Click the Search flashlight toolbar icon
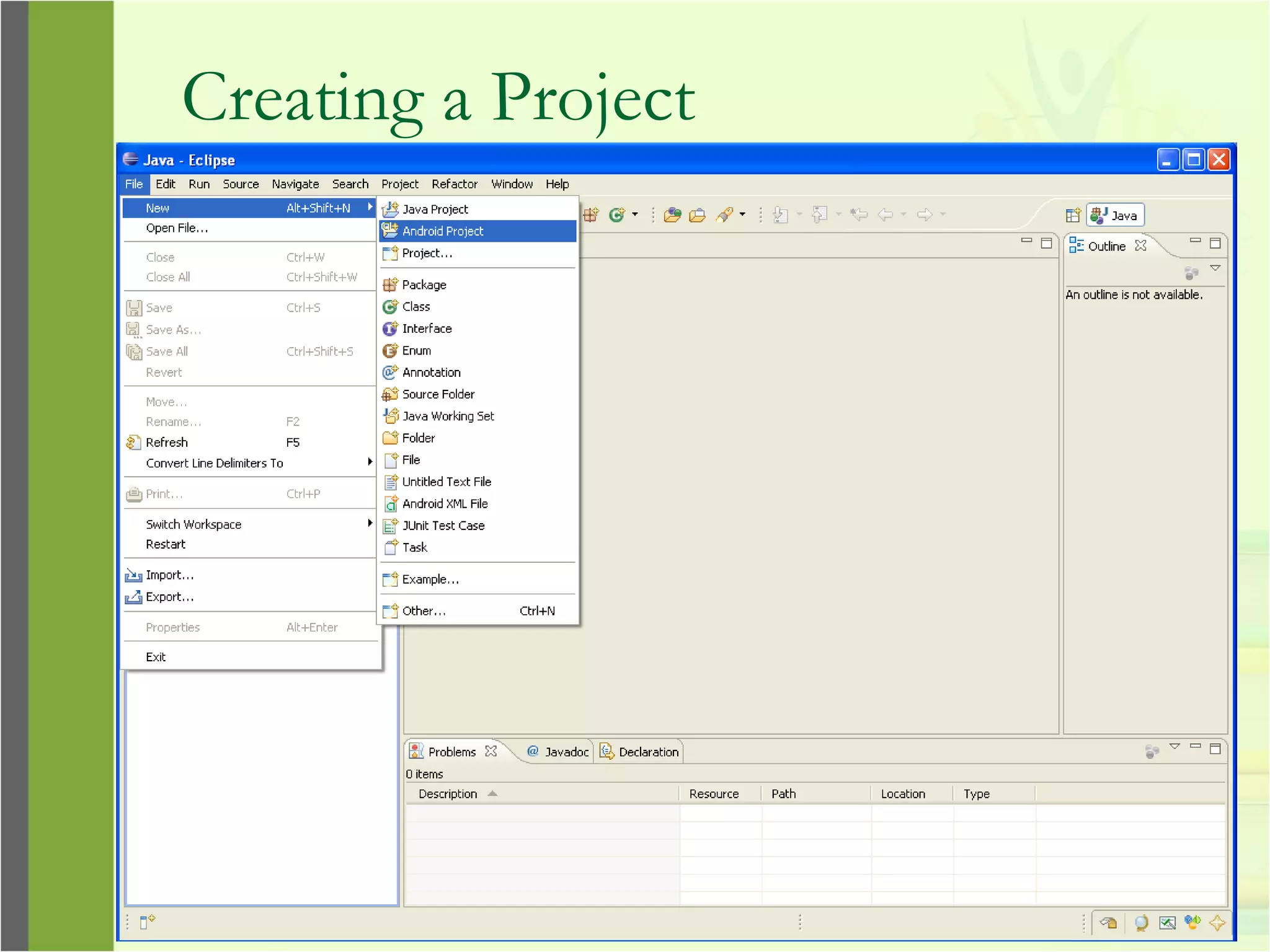The image size is (1270, 952). pos(724,215)
